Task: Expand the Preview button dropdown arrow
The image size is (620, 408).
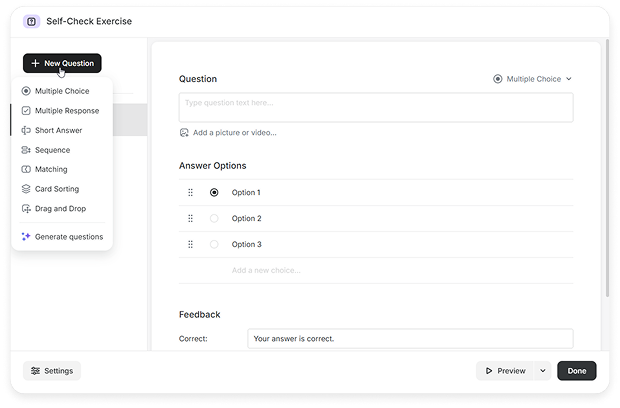Action: [543, 370]
